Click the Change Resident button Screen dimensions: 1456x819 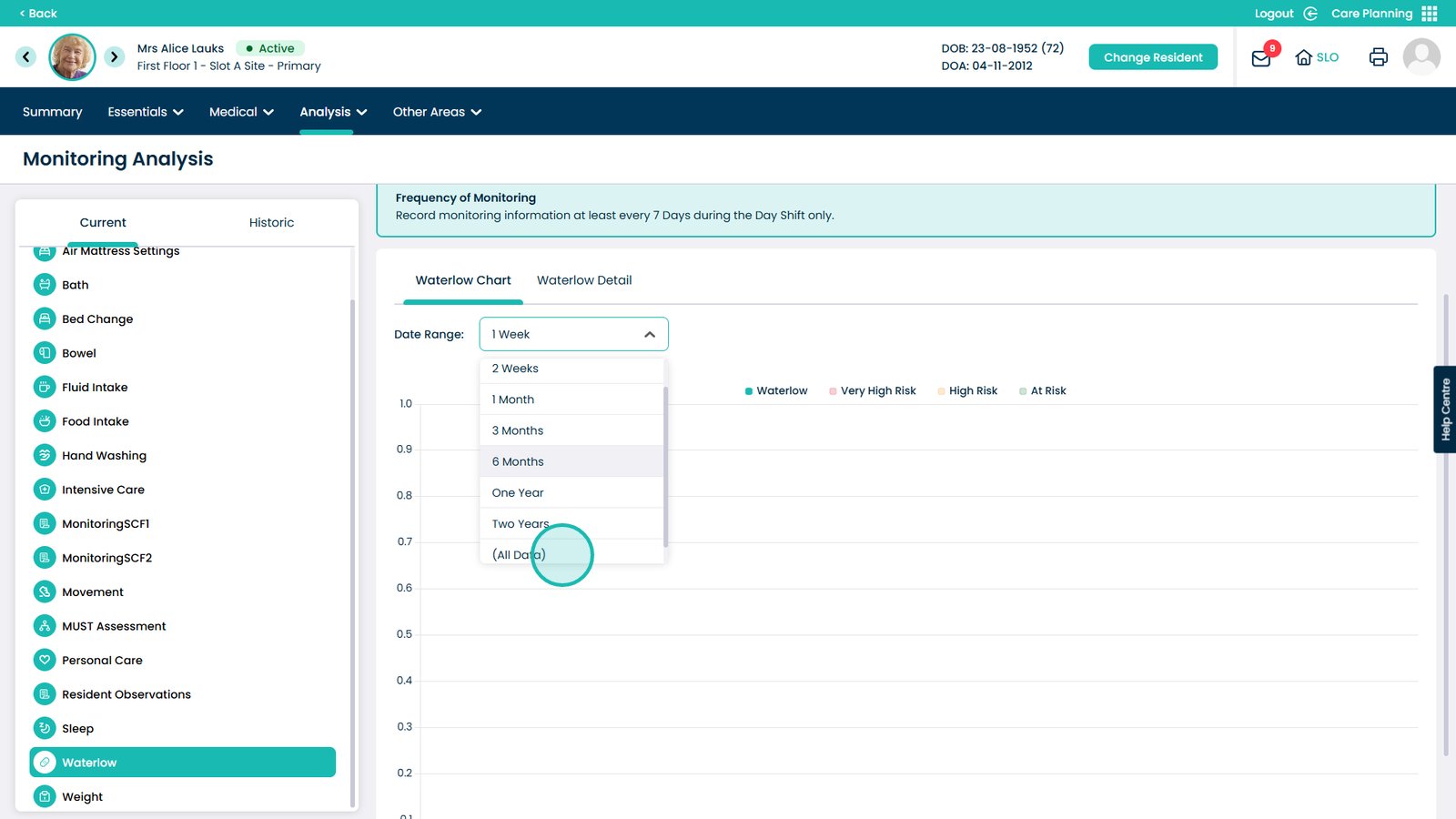click(x=1153, y=57)
